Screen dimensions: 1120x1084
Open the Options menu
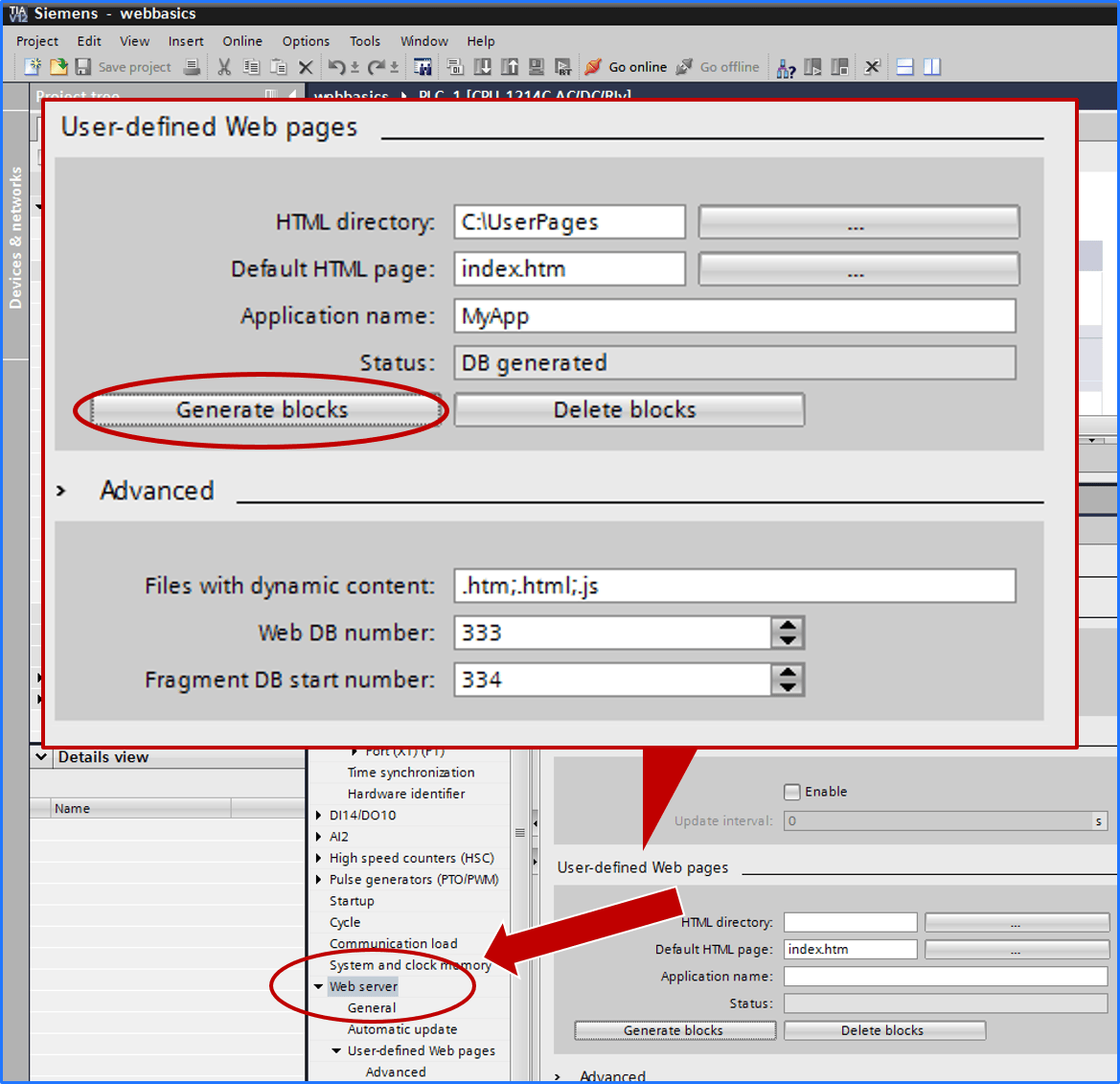306,40
